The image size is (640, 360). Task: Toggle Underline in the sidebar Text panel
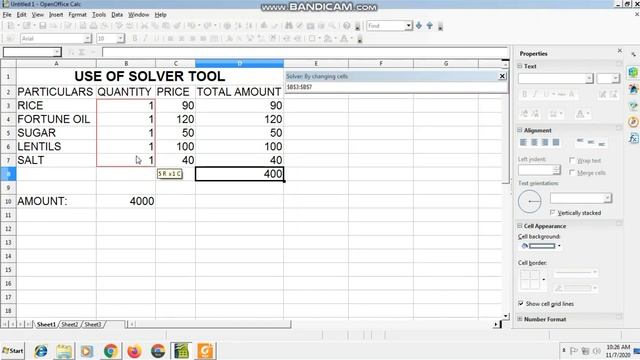point(547,94)
